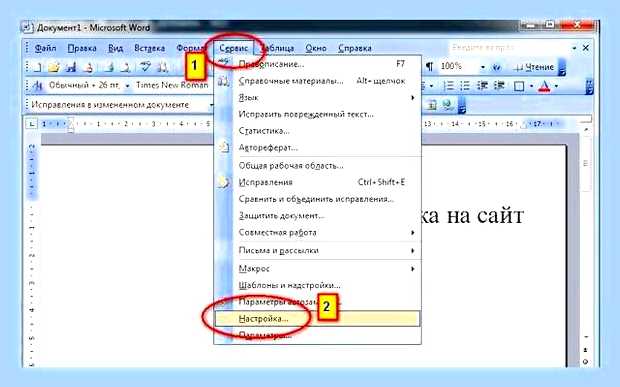This screenshot has height=387, width=620.
Task: Expand the Письма и рассылки submenu
Action: click(413, 251)
